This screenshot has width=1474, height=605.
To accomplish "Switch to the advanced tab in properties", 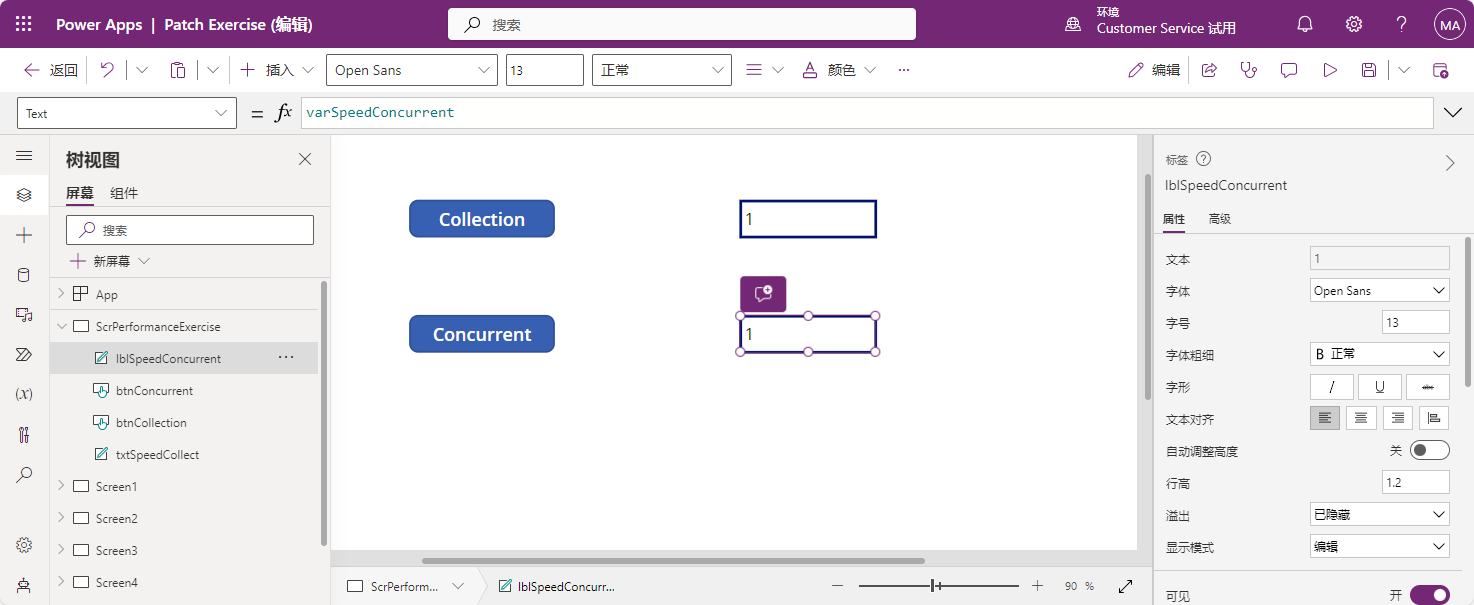I will pos(1219,219).
